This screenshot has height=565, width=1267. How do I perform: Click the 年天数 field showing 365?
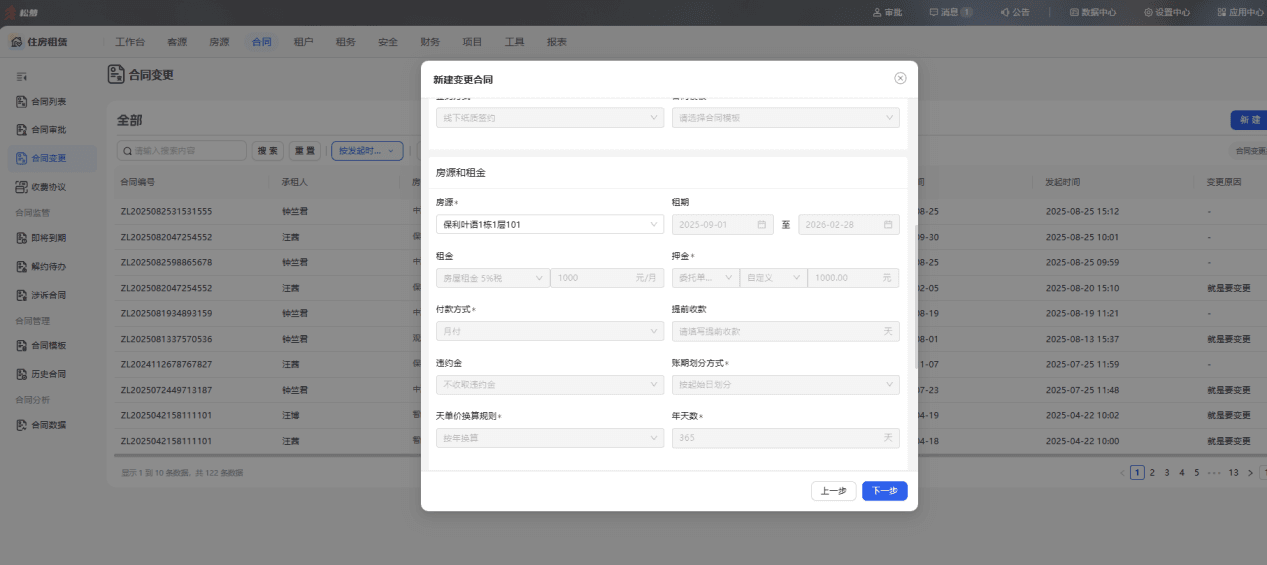pyautogui.click(x=785, y=438)
